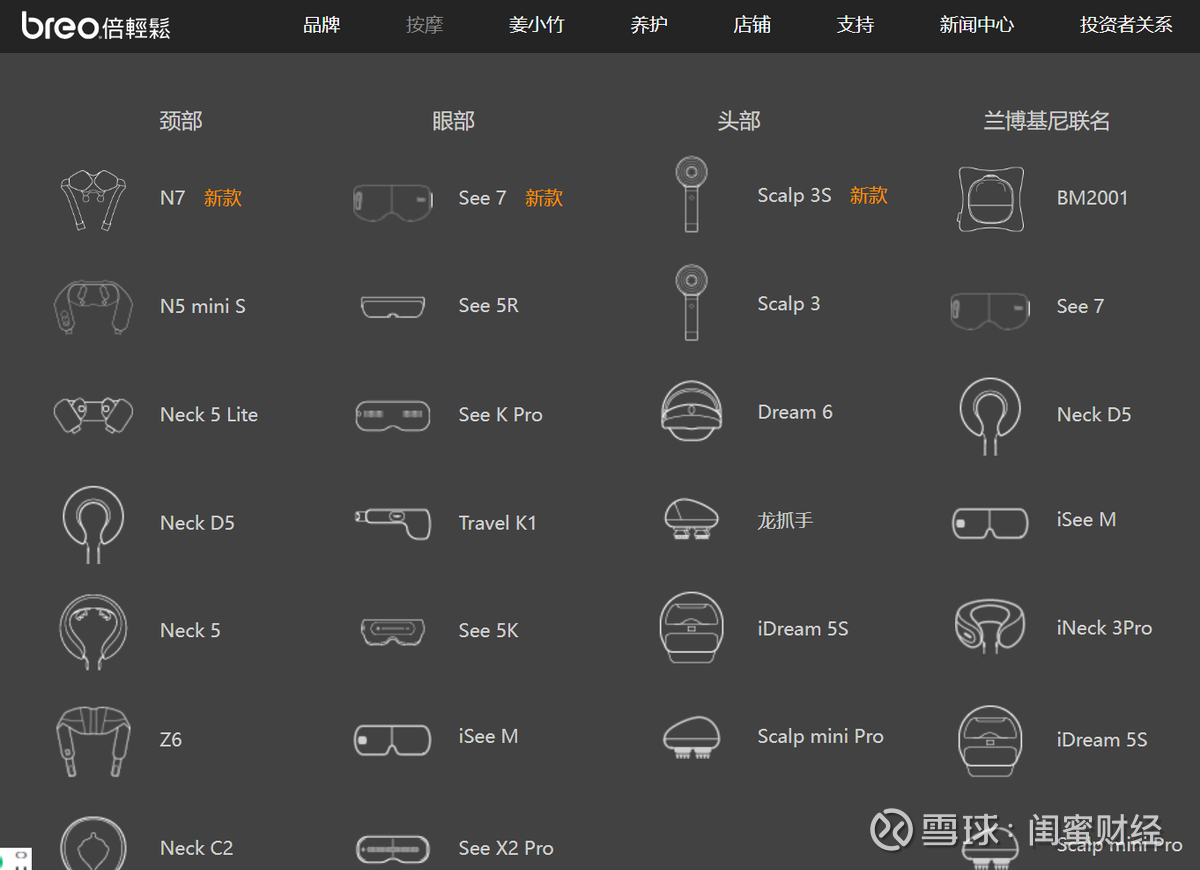
Task: Open the 投资者关系 menu
Action: pos(1127,25)
